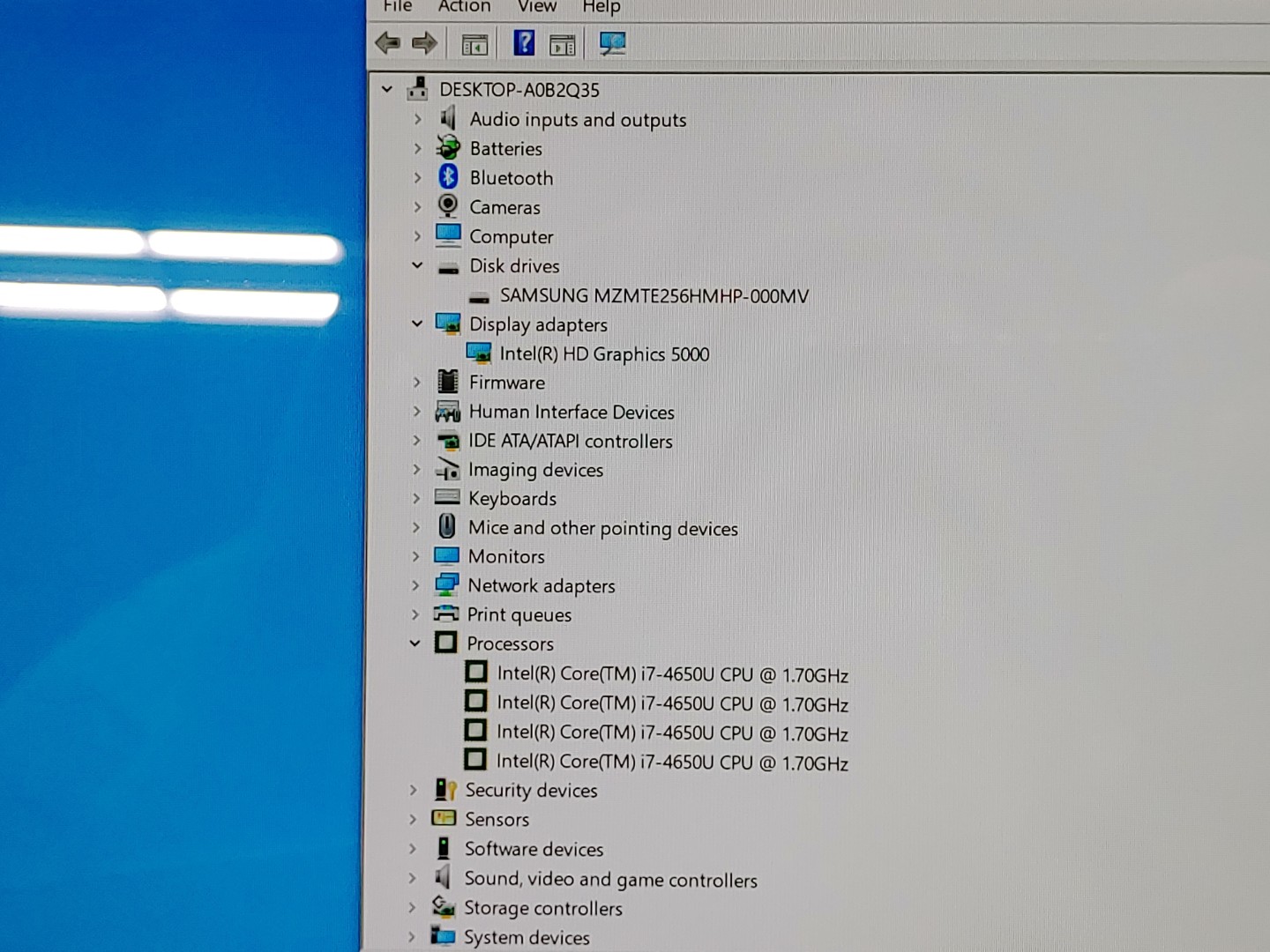Open the View menu

536,7
